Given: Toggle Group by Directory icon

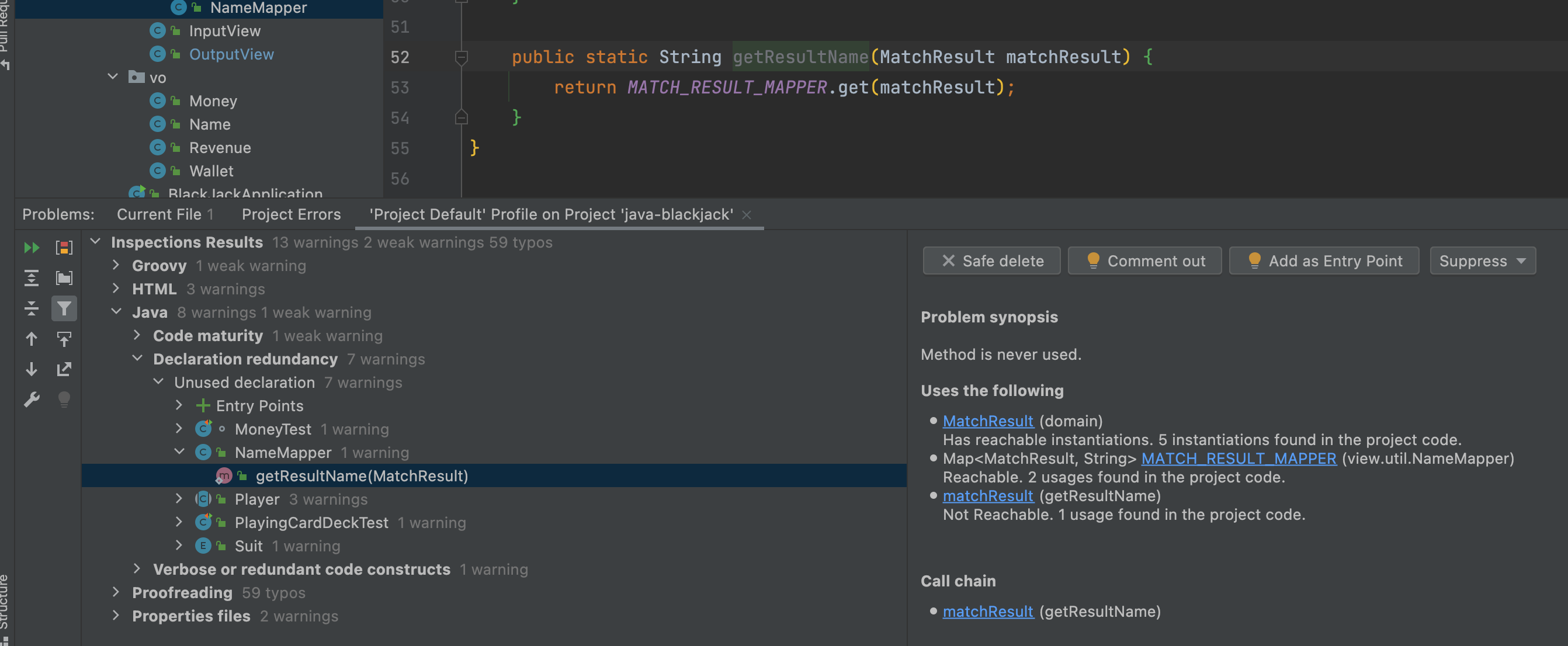Looking at the screenshot, I should 64,278.
